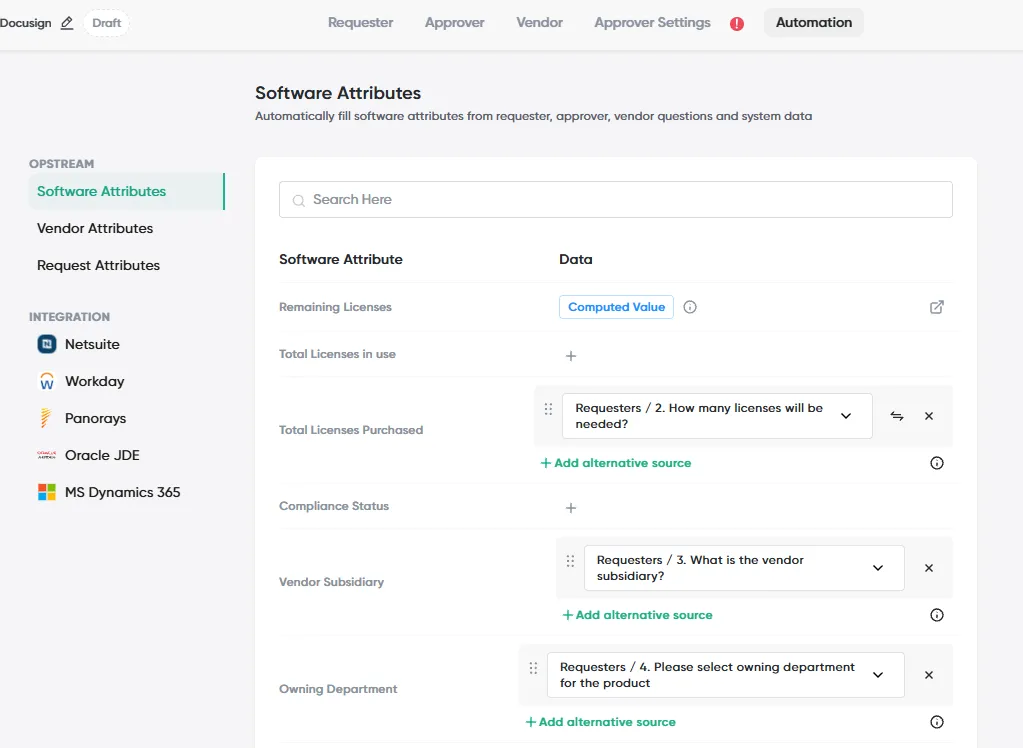Remove the Vendor Subsidiary source
The width and height of the screenshot is (1023, 748).
click(929, 568)
